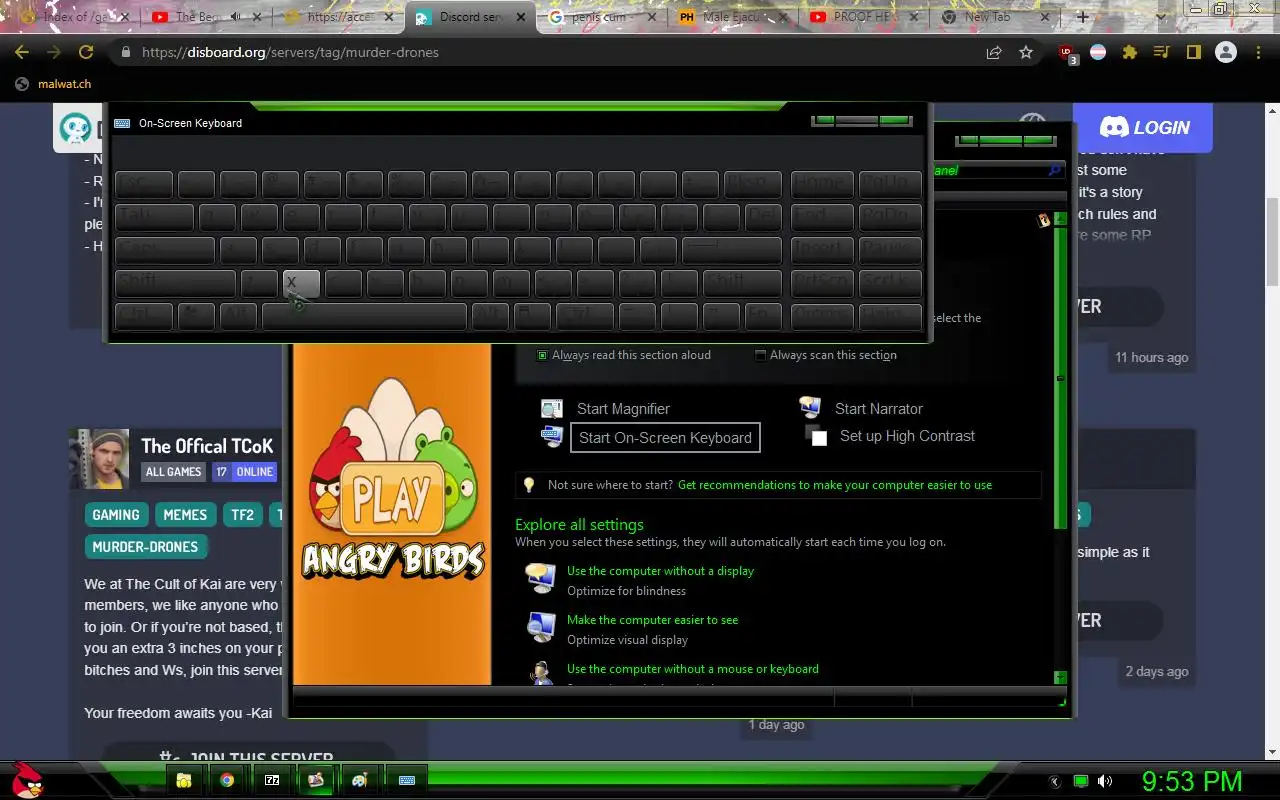Click the ALL GAMES category badge
1280x800 pixels.
pyautogui.click(x=174, y=472)
